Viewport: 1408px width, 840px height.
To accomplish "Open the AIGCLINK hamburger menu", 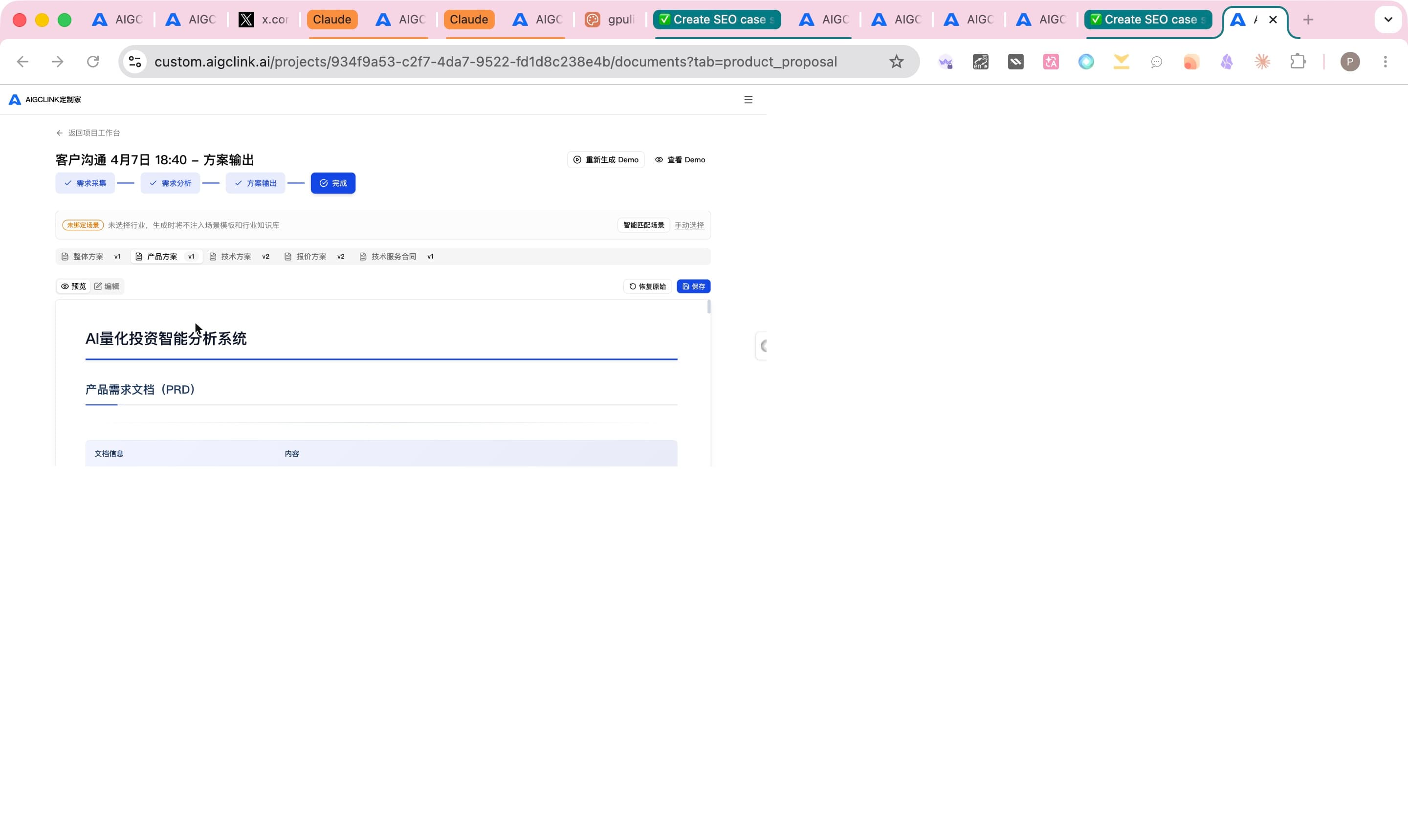I will click(748, 100).
